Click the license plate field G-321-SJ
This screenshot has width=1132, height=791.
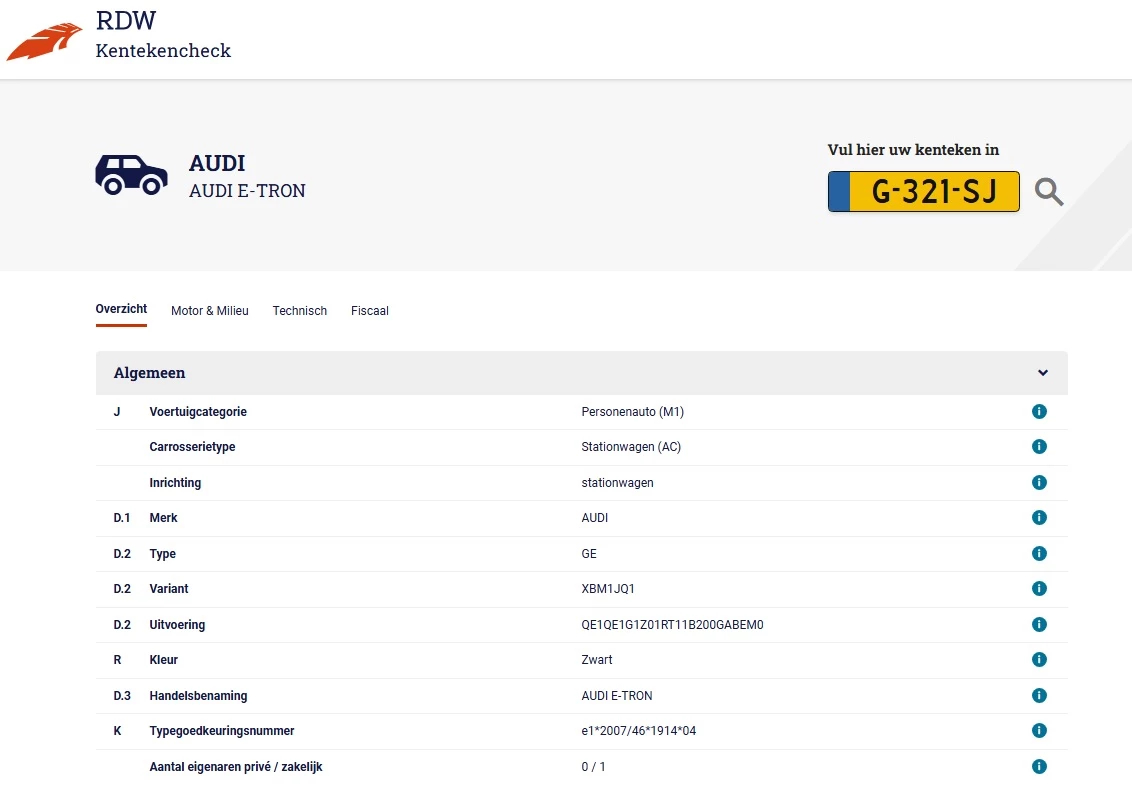pyautogui.click(x=923, y=191)
